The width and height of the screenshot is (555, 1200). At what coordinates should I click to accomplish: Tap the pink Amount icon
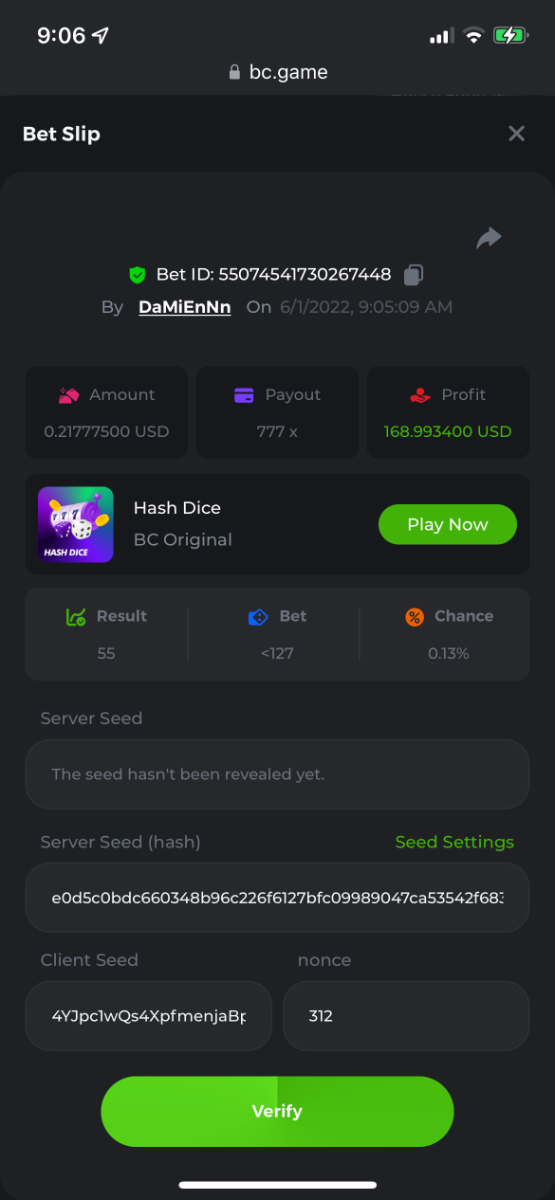pyautogui.click(x=69, y=395)
